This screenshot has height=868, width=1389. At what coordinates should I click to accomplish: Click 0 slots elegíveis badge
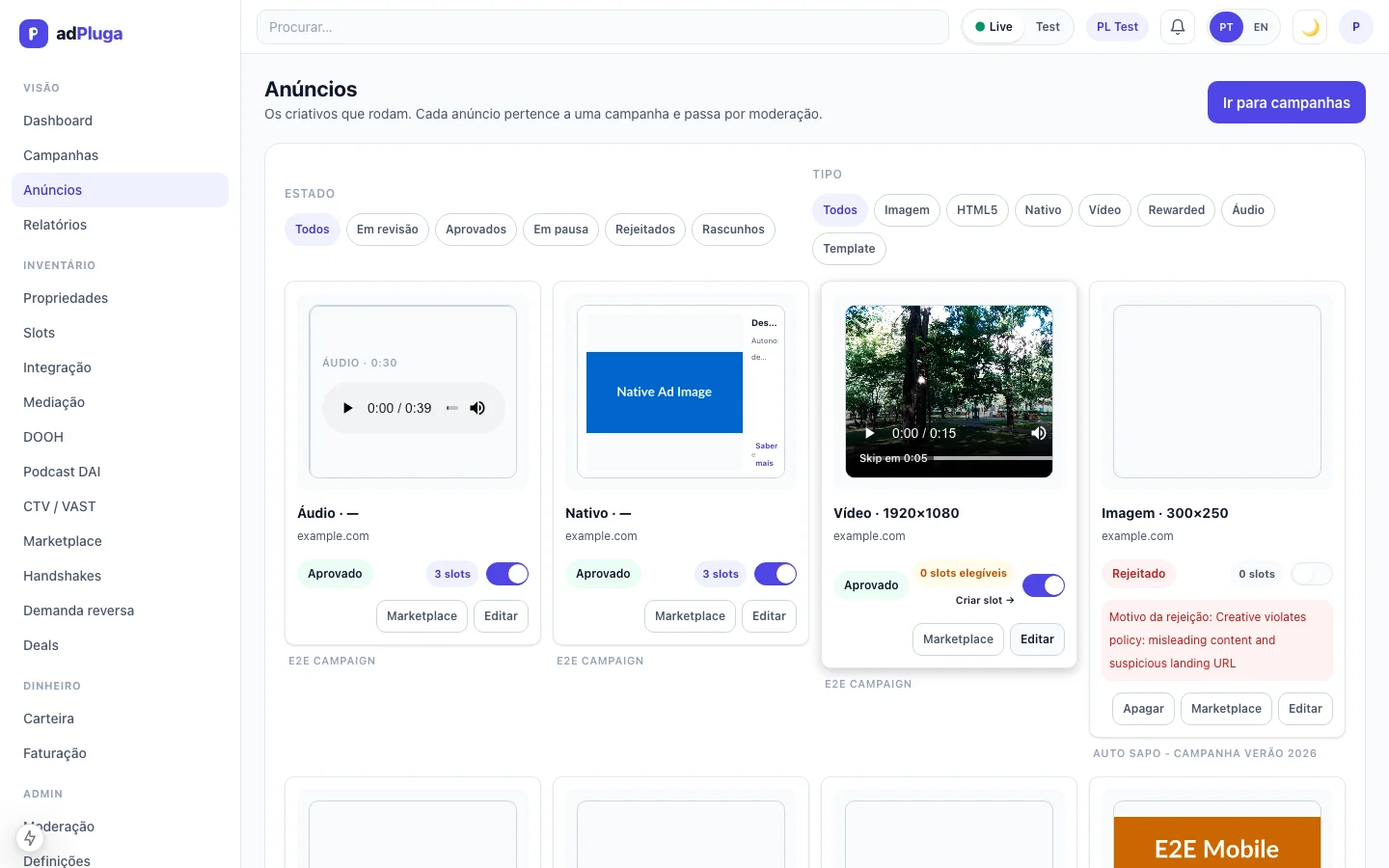point(963,573)
